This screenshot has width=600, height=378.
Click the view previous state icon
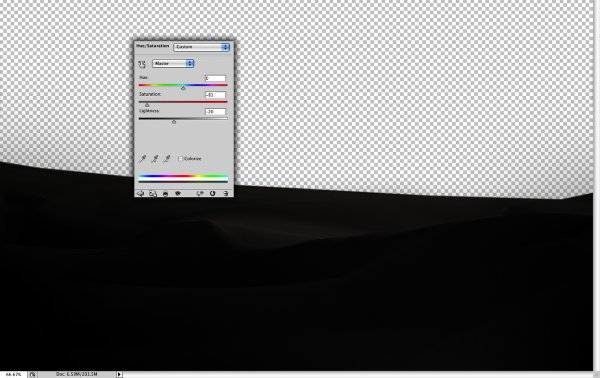(200, 194)
